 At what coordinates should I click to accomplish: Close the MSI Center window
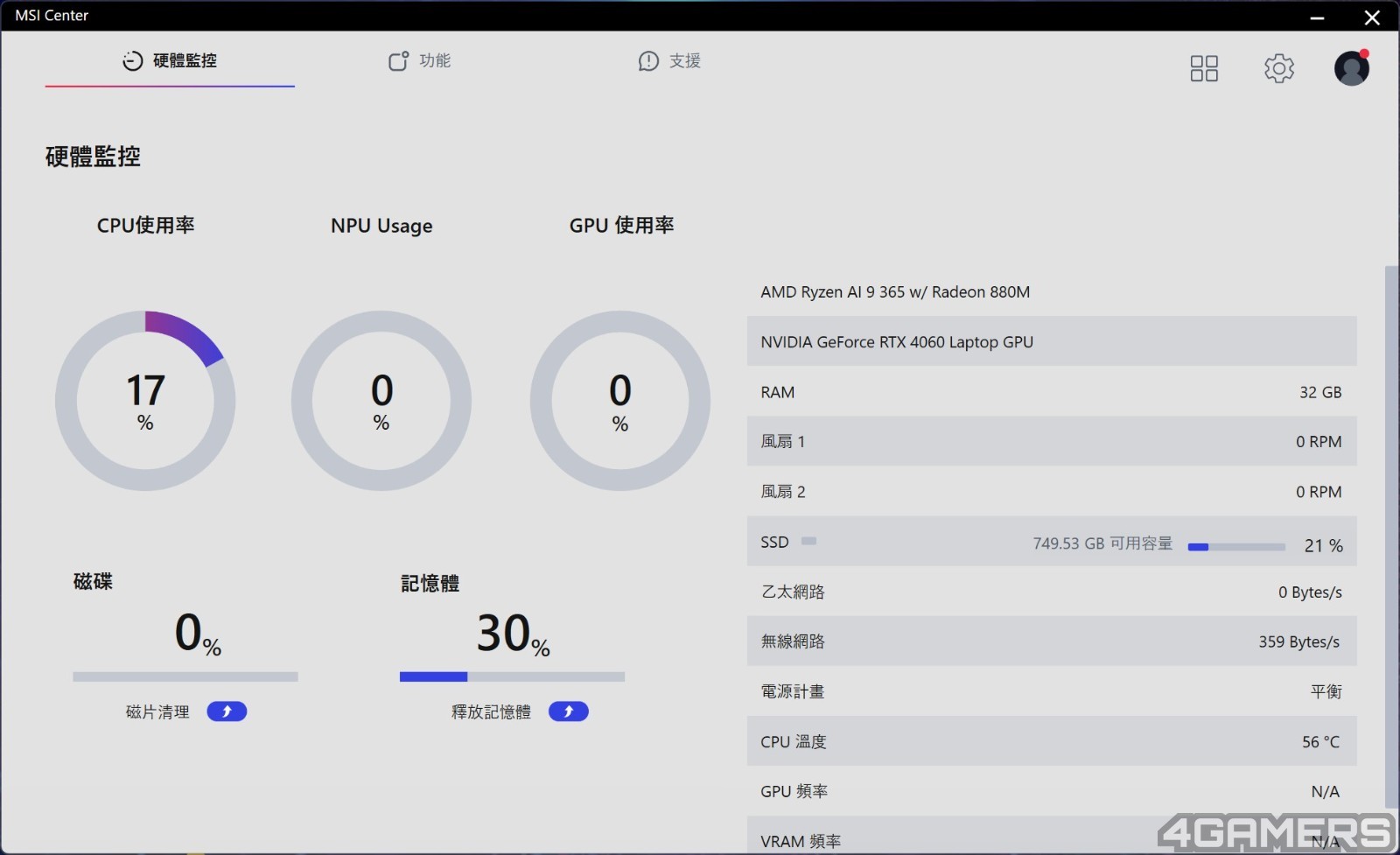point(1372,17)
